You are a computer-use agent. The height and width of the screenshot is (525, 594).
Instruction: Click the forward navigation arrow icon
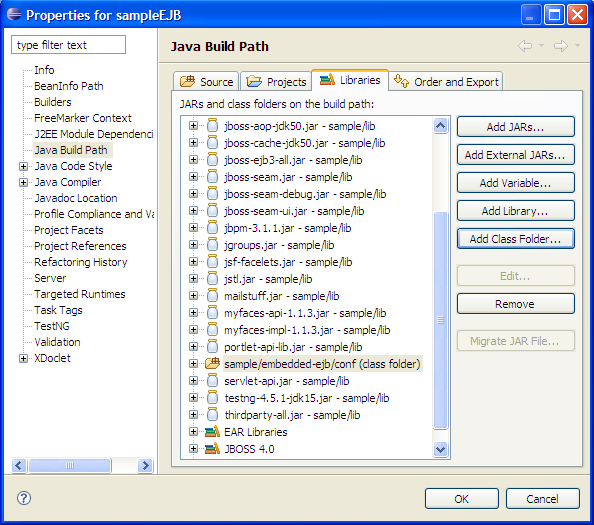561,46
